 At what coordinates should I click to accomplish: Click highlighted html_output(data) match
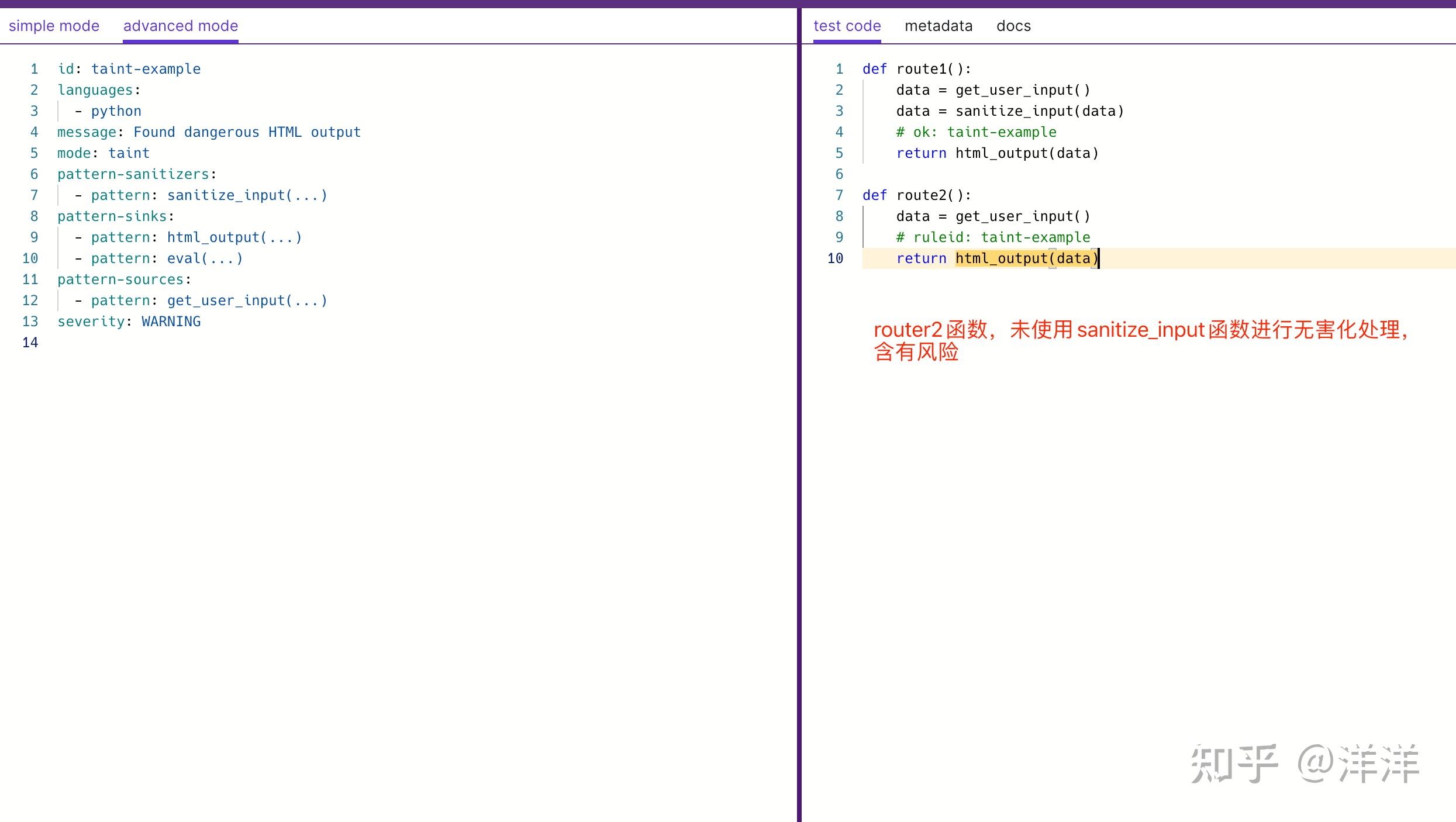[x=1026, y=258]
